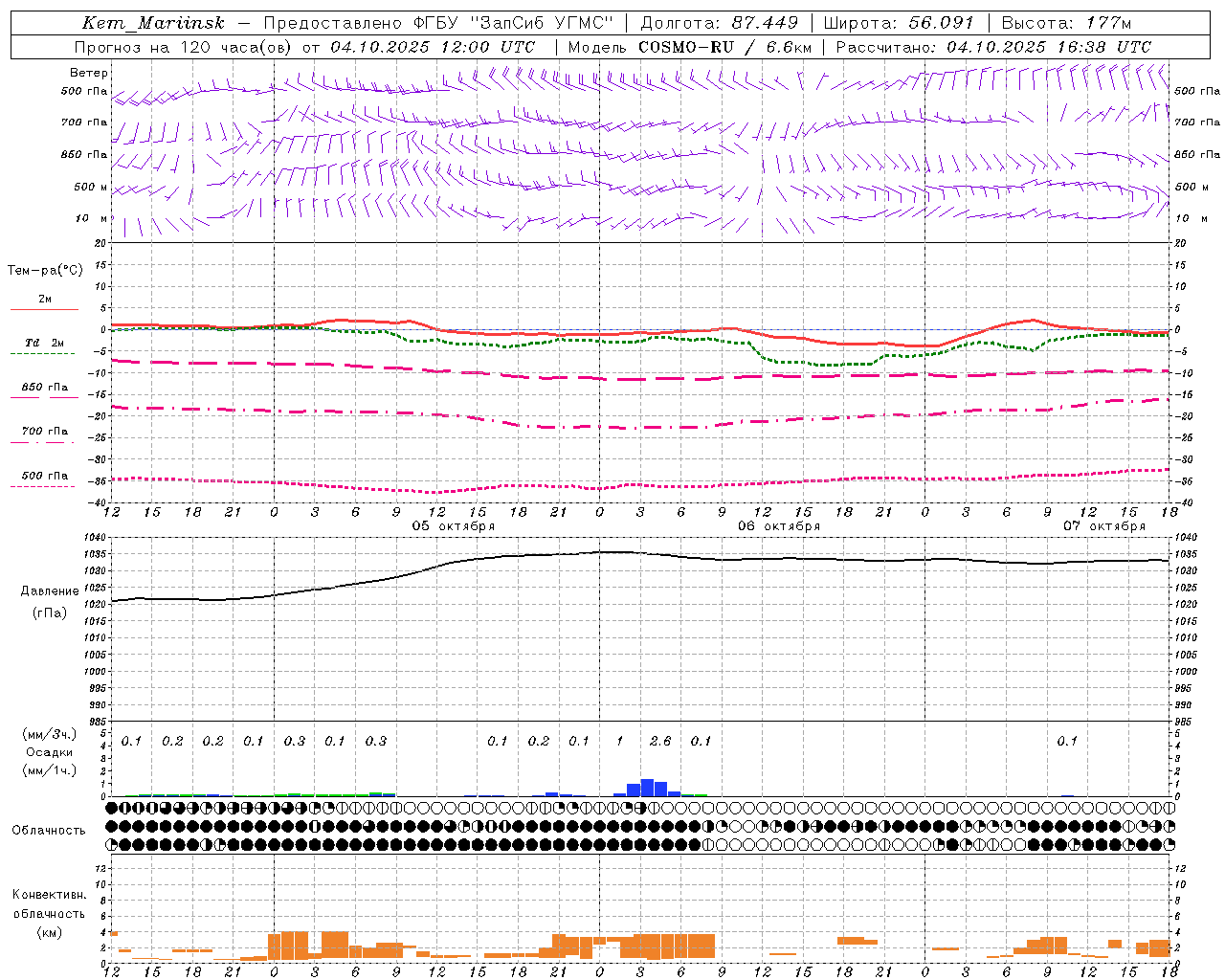Image resolution: width=1225 pixels, height=980 pixels.
Task: Click the '2м' temperature legend entry
Action: [45, 299]
